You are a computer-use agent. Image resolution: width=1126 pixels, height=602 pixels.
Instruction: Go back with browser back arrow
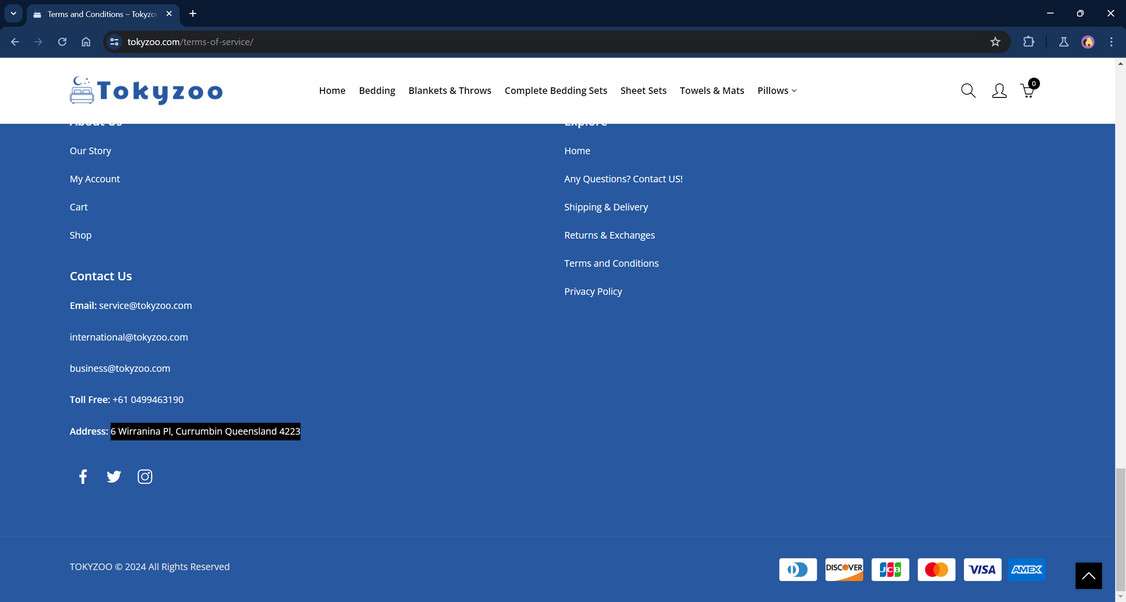tap(14, 42)
